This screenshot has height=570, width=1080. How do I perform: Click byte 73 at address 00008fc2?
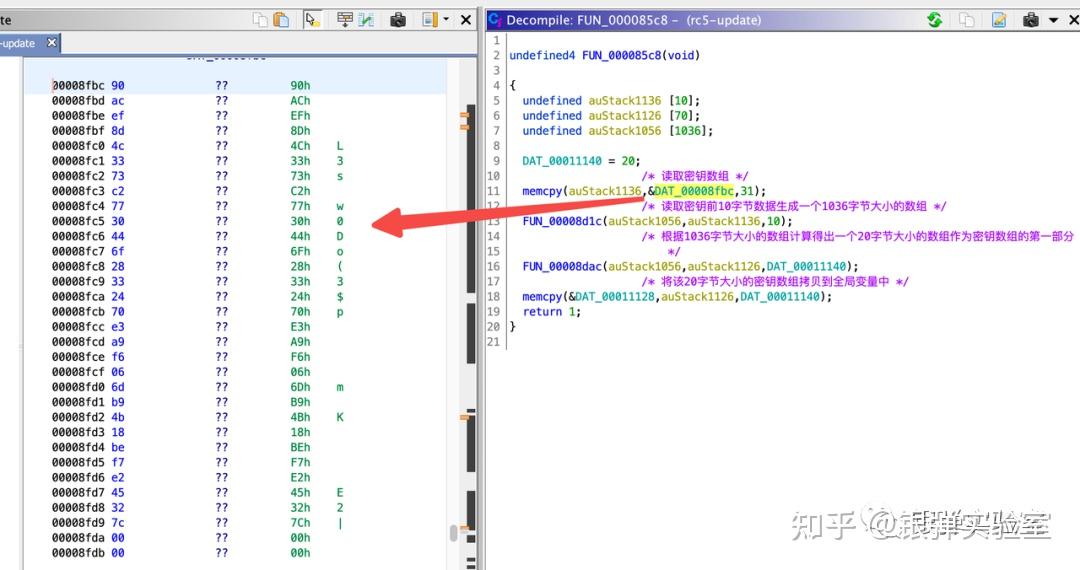click(x=118, y=176)
